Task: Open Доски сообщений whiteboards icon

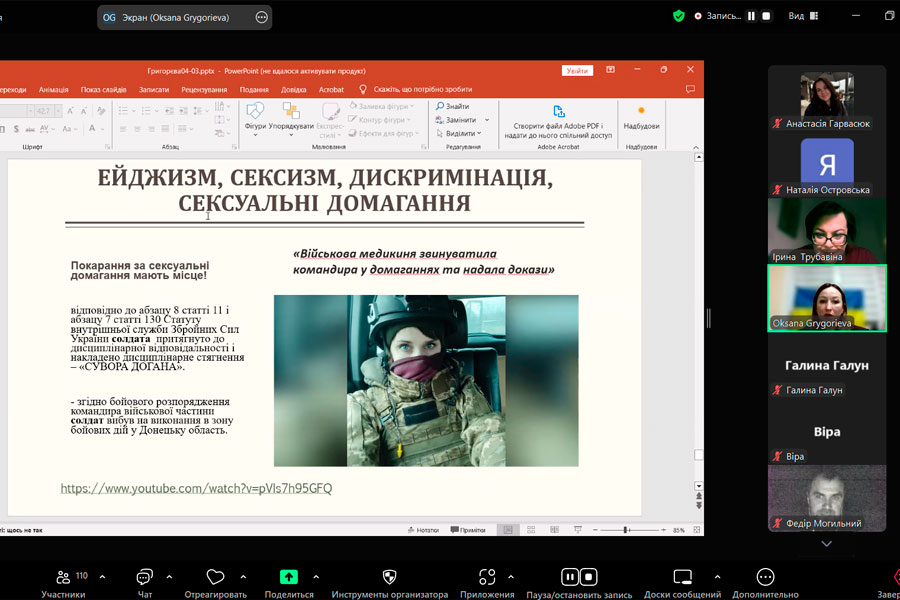Action: click(683, 577)
